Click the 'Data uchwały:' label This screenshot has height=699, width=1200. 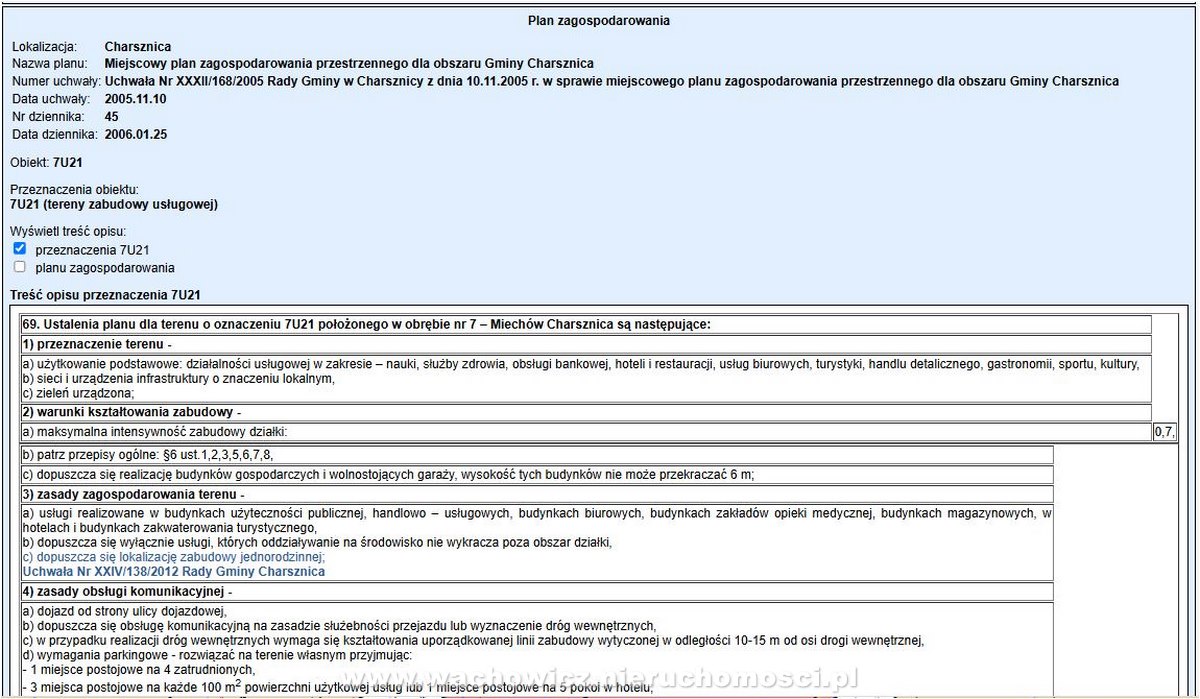51,99
